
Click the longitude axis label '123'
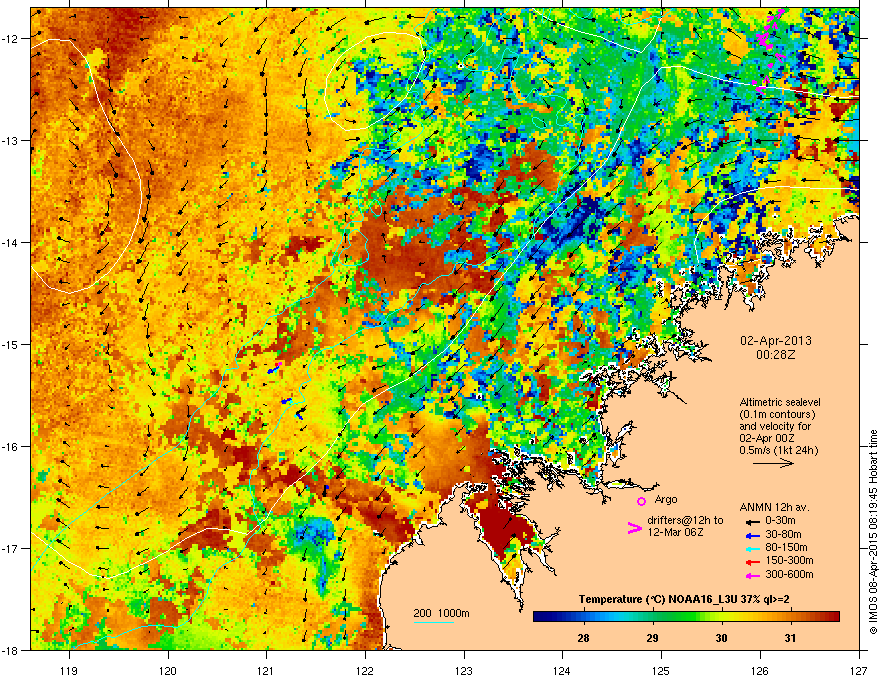[464, 671]
